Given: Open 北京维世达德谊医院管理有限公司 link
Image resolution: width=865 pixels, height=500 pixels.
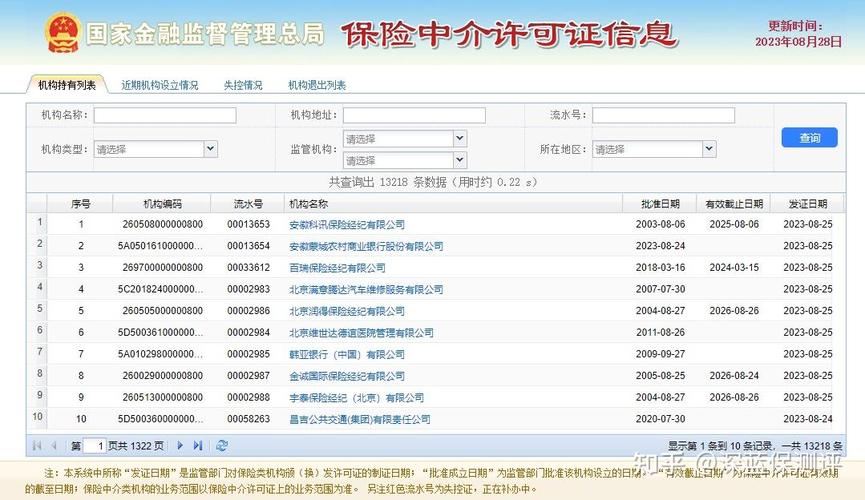Looking at the screenshot, I should (x=361, y=332).
